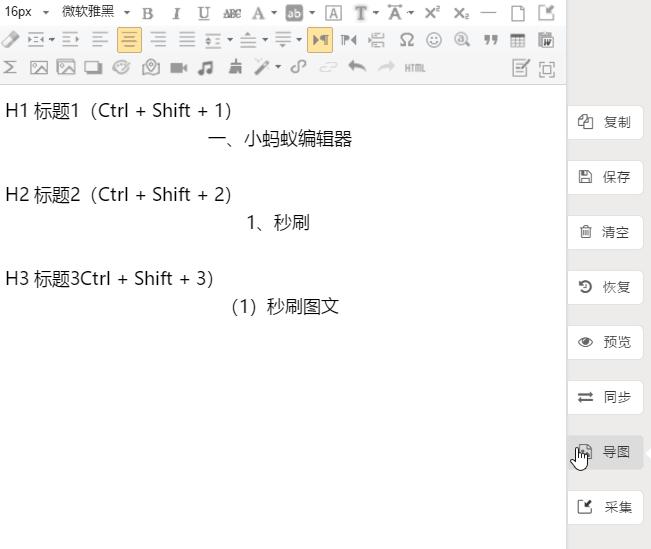Toggle italic text style
The height and width of the screenshot is (549, 651).
(x=176, y=13)
